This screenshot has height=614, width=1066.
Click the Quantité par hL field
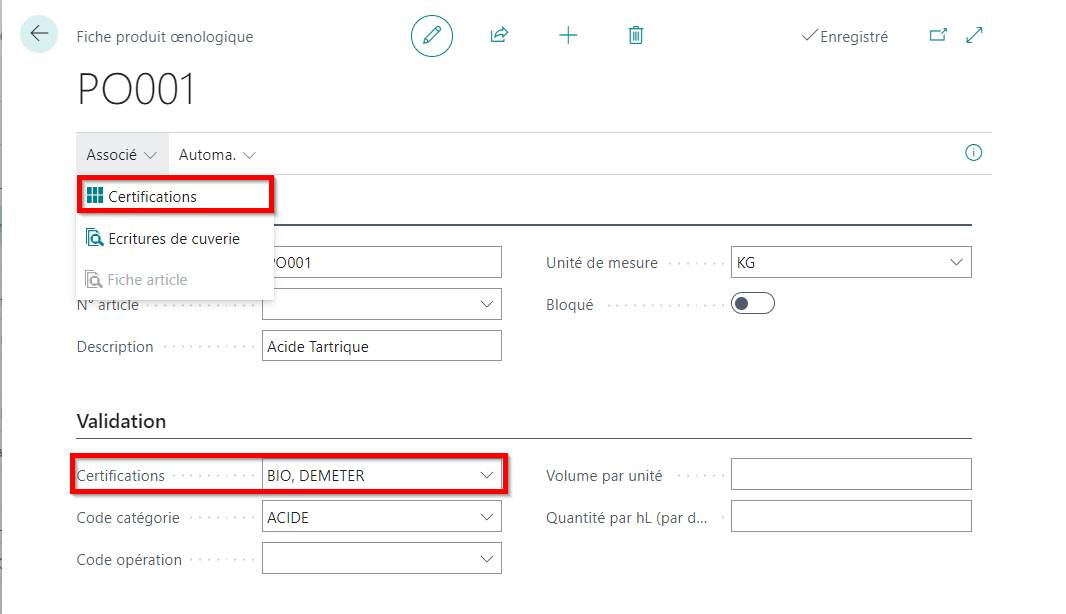(x=851, y=517)
